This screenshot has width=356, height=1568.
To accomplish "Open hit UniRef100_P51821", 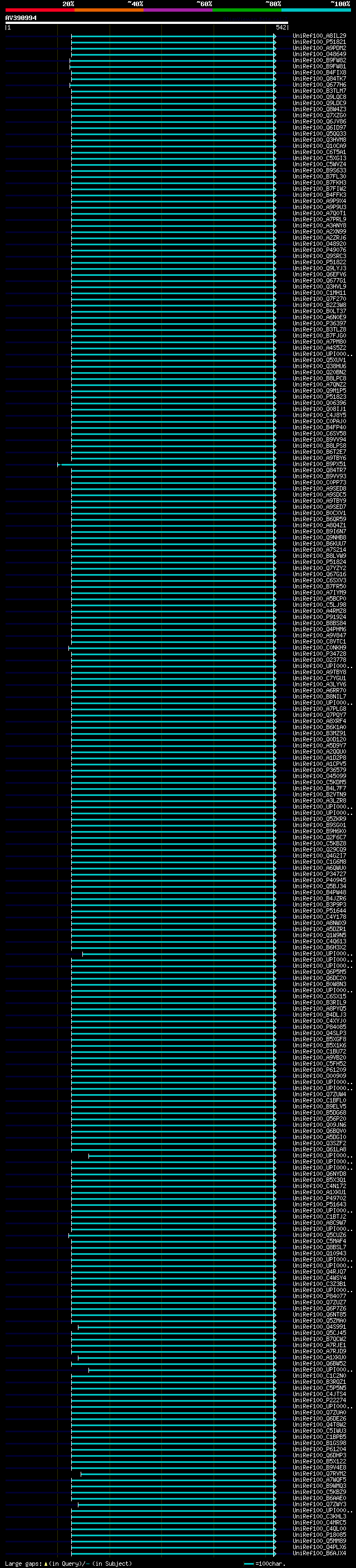I will (319, 42).
